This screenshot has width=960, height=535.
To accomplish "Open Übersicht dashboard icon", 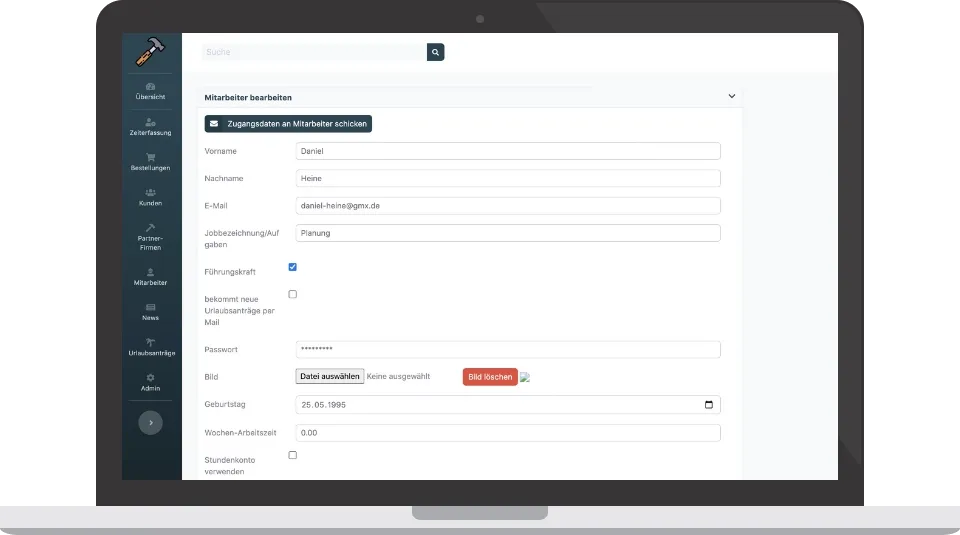I will pos(150,86).
